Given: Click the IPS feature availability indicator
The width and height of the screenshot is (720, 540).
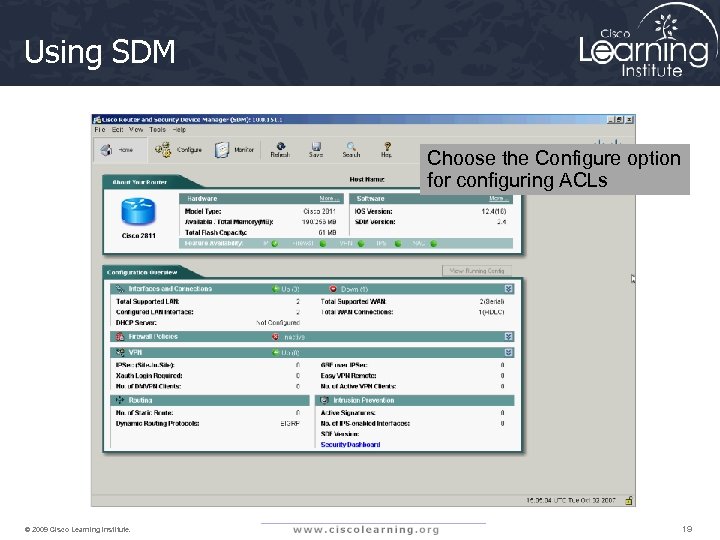Looking at the screenshot, I should pyautogui.click(x=398, y=243).
